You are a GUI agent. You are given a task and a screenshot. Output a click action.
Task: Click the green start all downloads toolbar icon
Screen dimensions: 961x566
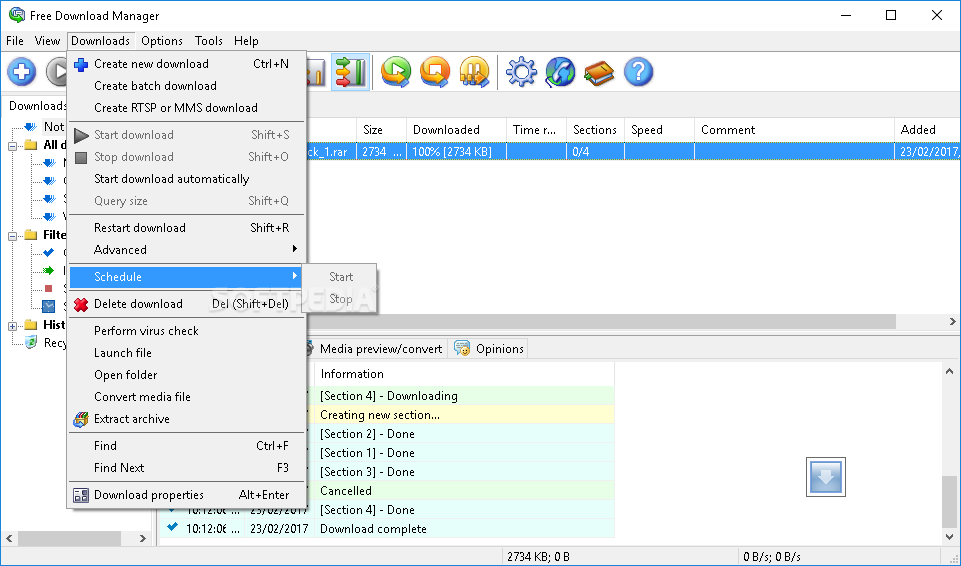coord(396,72)
